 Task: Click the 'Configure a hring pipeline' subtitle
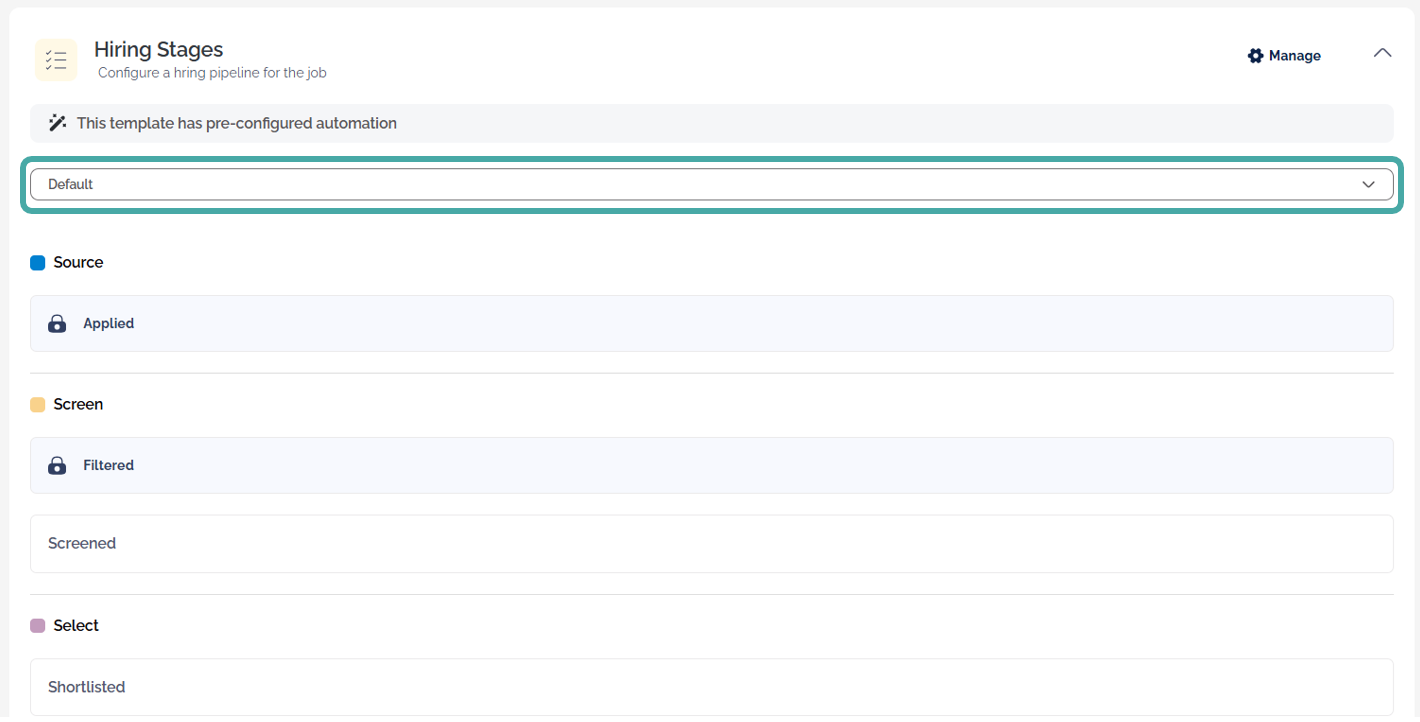[212, 73]
